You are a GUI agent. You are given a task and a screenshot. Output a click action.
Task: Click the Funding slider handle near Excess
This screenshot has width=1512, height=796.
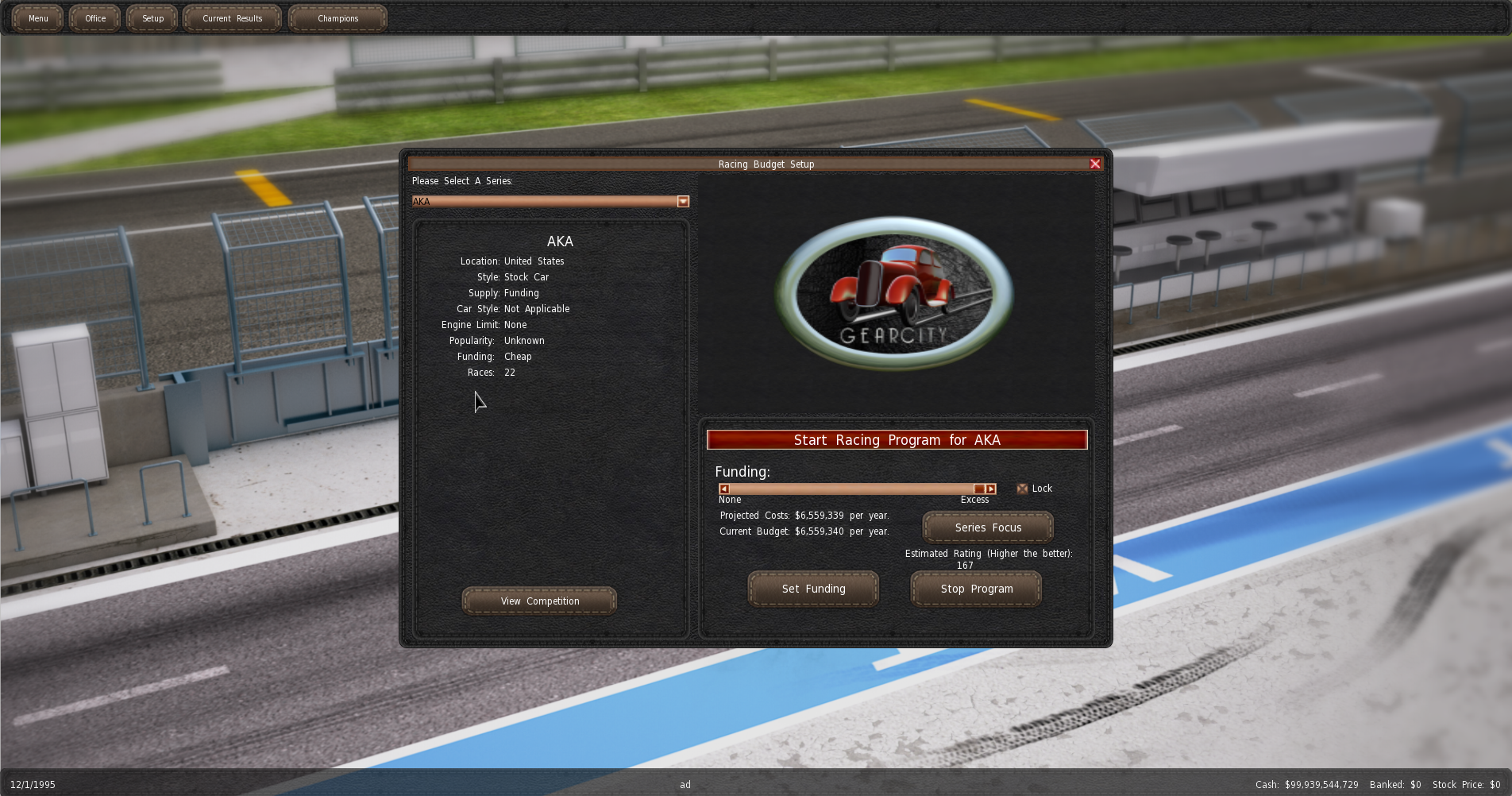click(979, 489)
